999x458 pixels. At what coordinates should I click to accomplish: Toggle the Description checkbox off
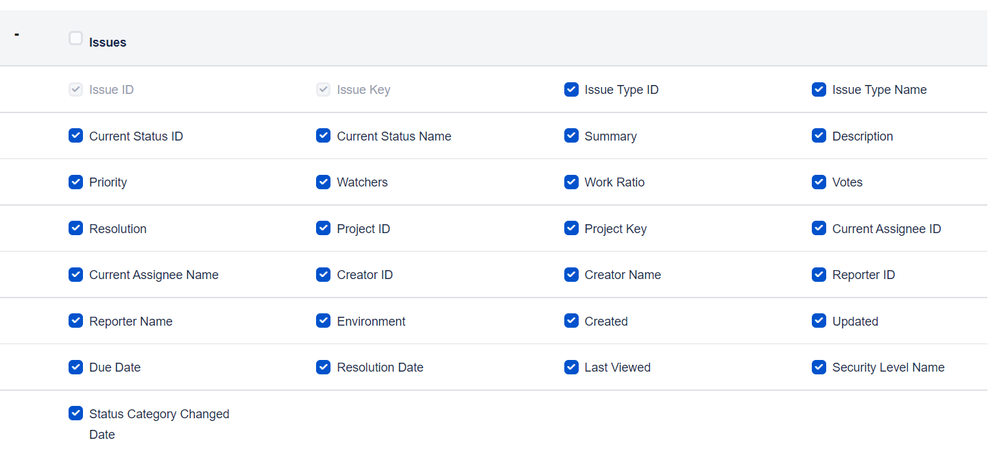[819, 136]
